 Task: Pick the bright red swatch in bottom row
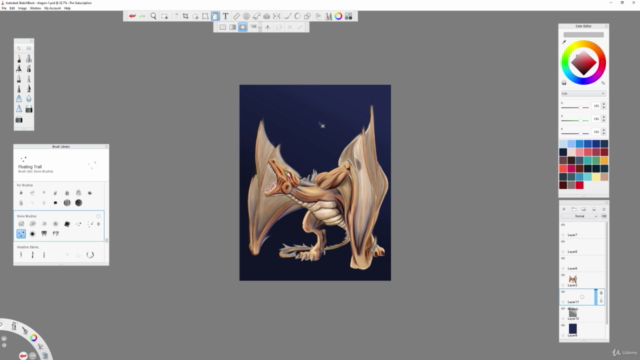coord(580,185)
